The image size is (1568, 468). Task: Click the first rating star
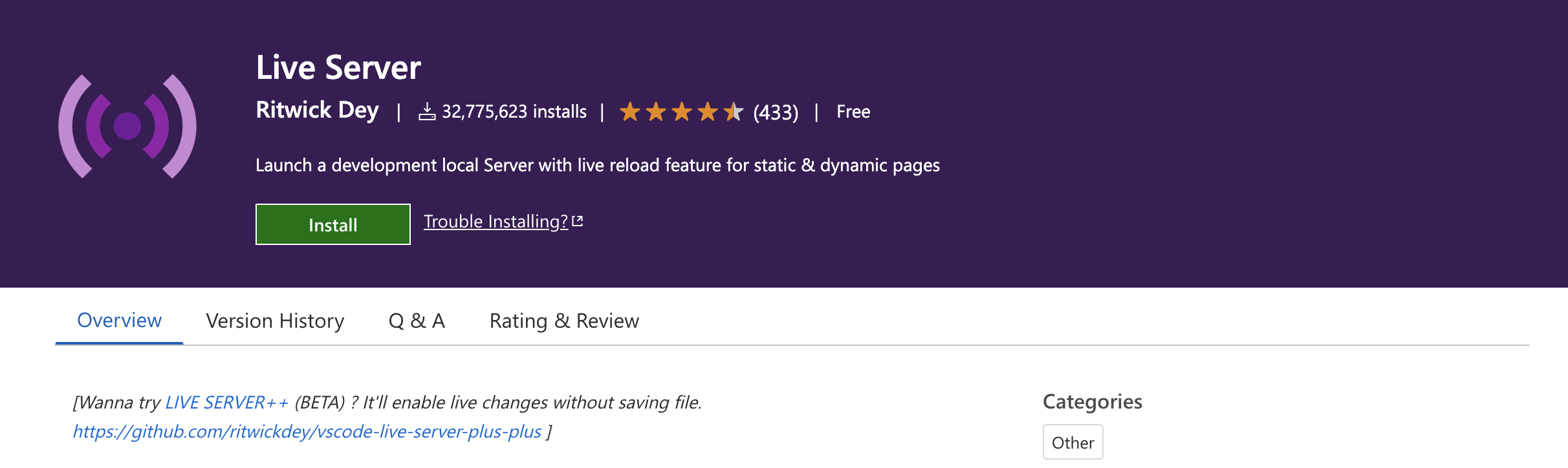(x=629, y=112)
